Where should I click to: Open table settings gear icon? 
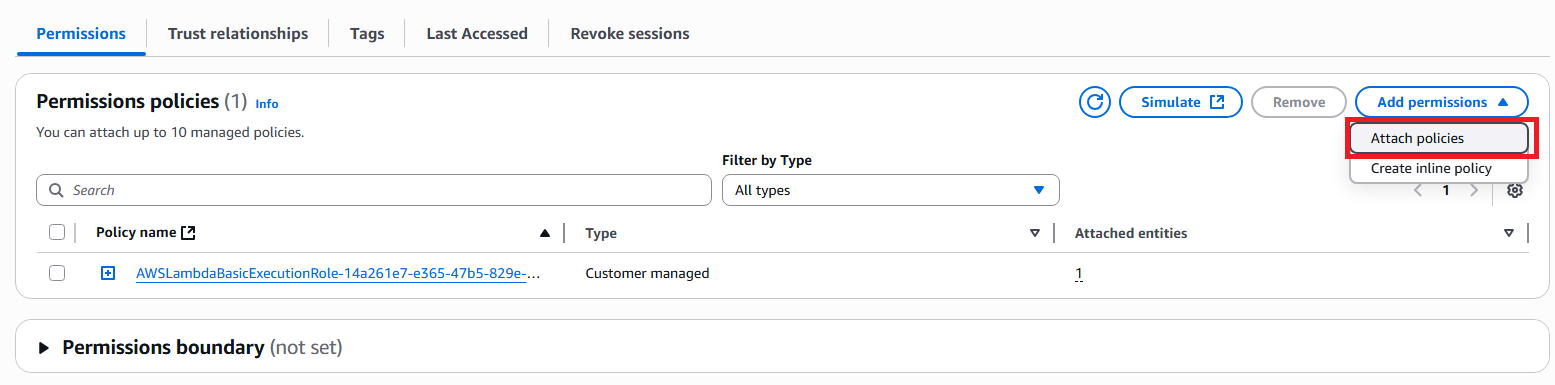[x=1515, y=190]
